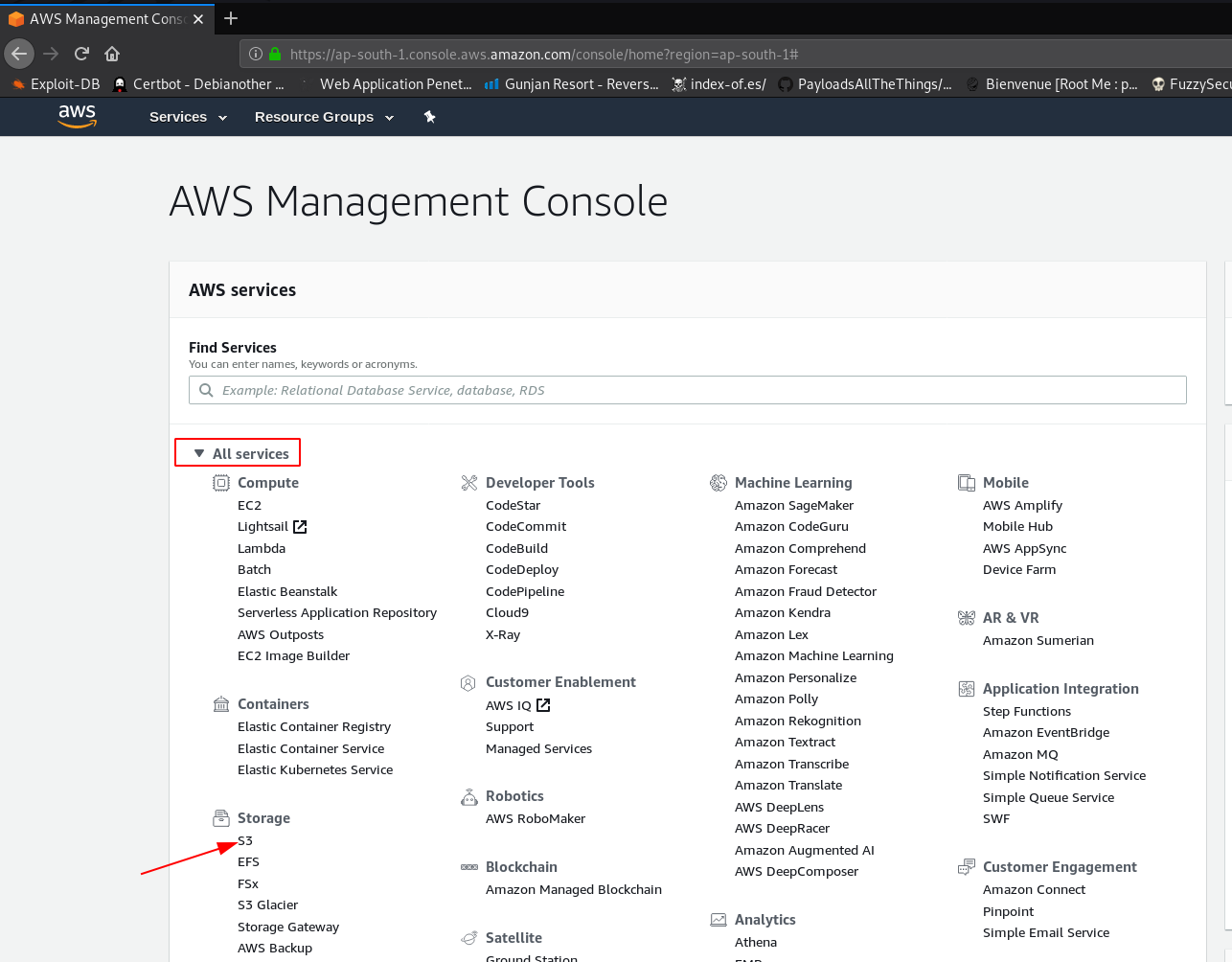
Task: Click the browser address bar URL
Action: (544, 55)
